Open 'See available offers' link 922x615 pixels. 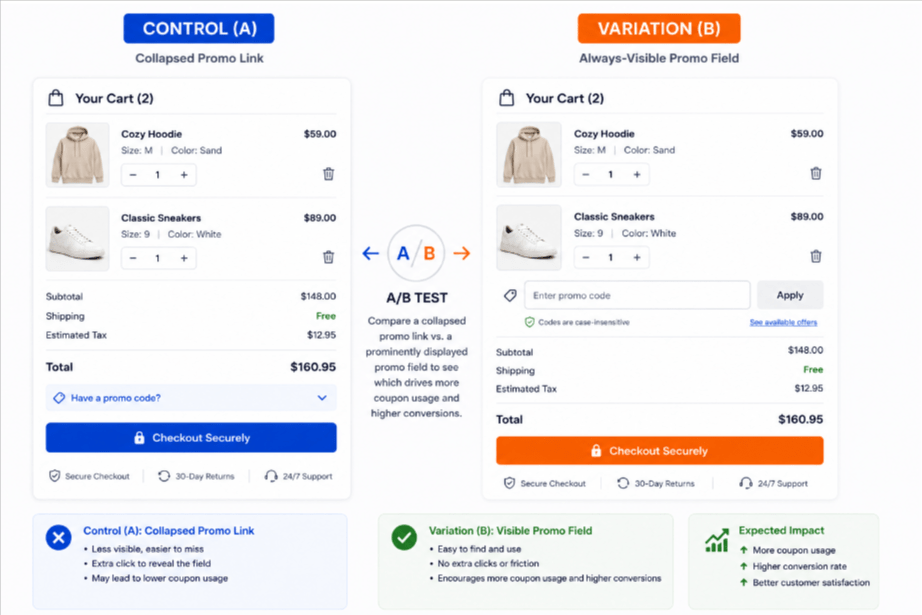coord(783,322)
